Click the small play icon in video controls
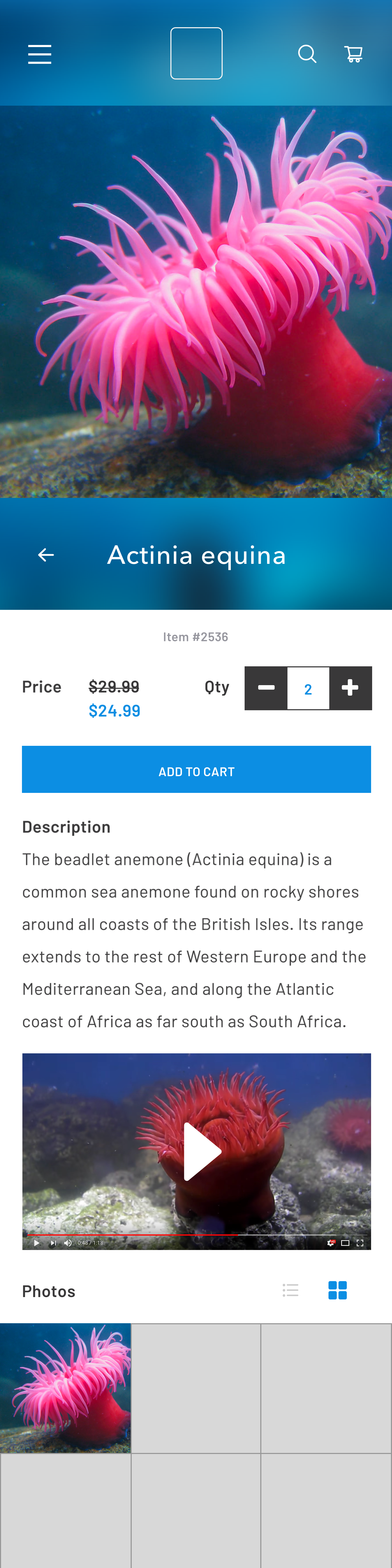The width and height of the screenshot is (392, 1568). (x=37, y=1243)
